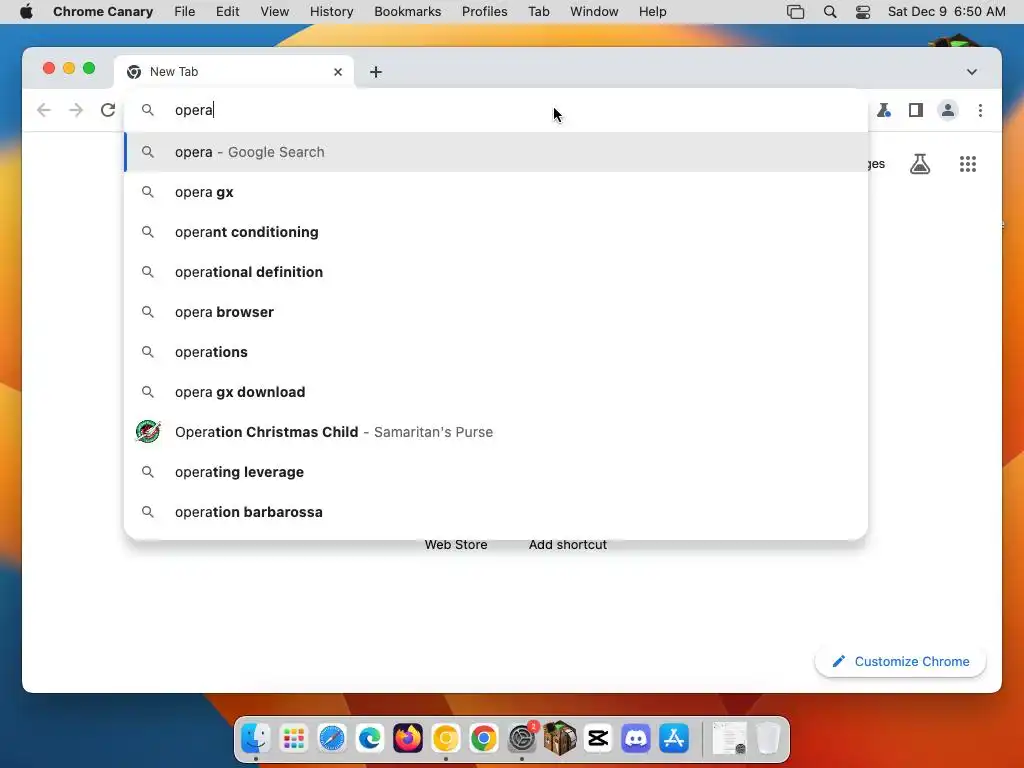Open Spotlight search in menu bar
This screenshot has height=768, width=1024.
point(830,12)
